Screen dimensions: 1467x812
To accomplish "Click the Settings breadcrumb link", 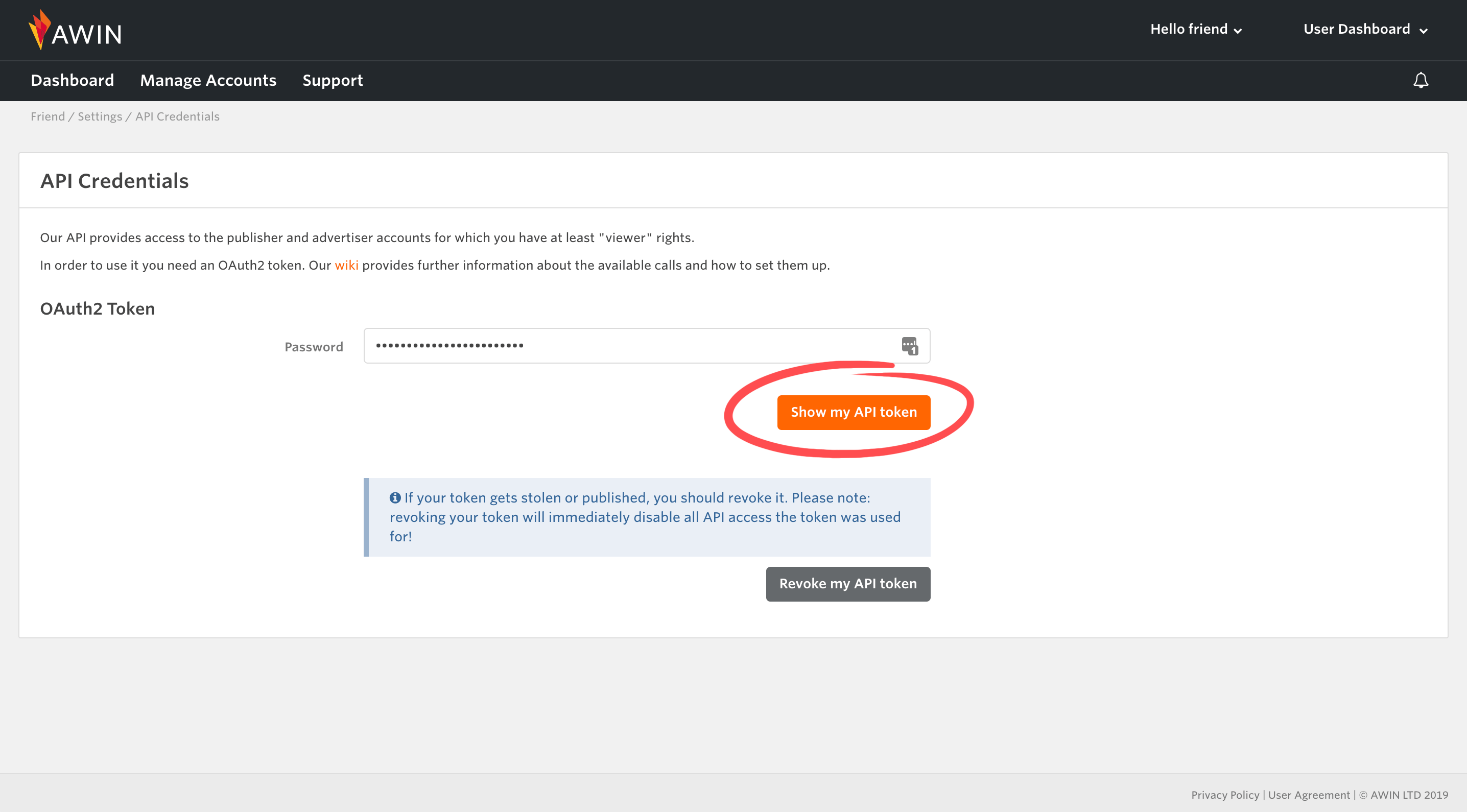I will pos(100,116).
